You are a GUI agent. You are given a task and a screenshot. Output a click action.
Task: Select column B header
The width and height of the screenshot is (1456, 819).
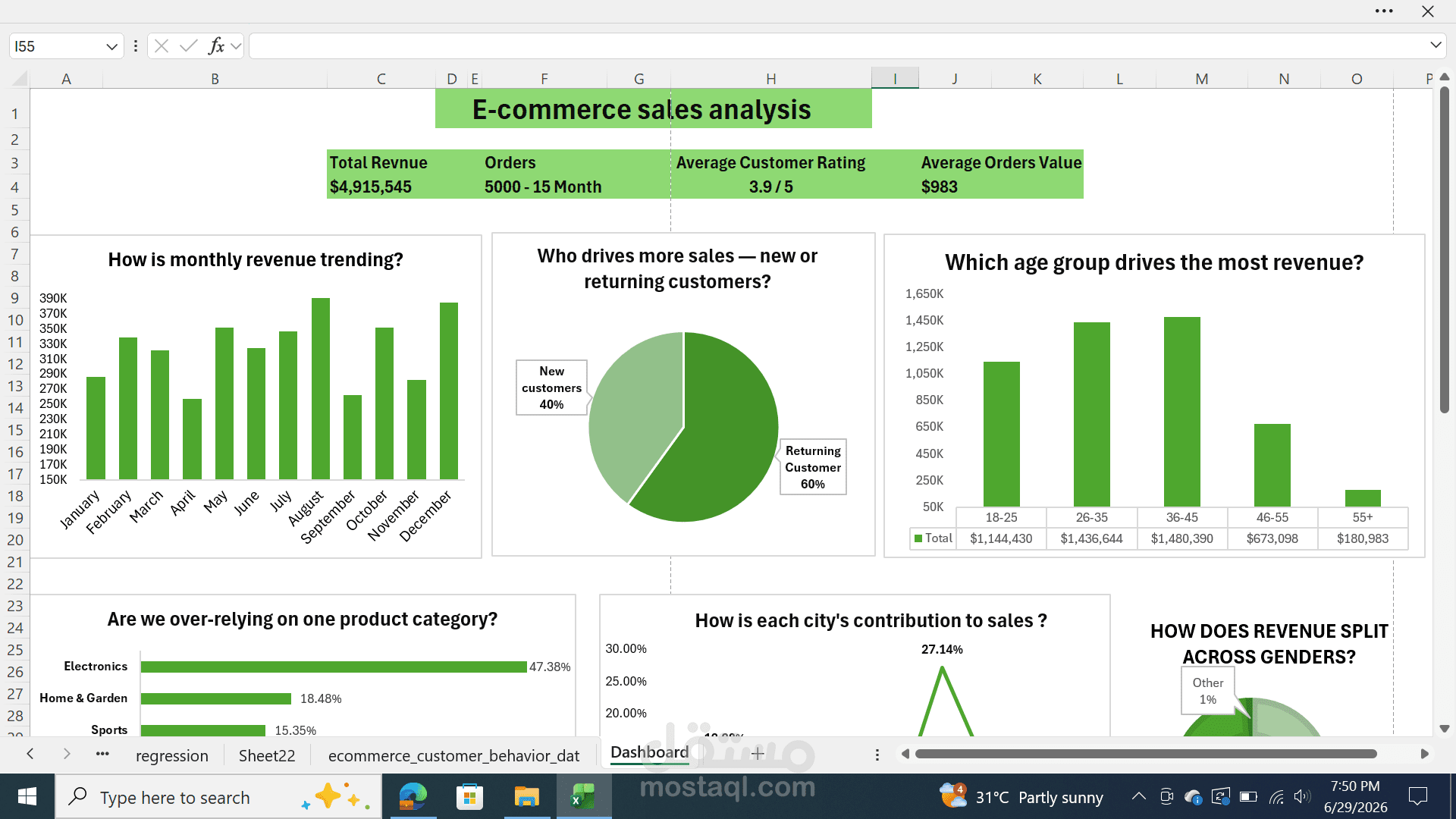[x=215, y=79]
